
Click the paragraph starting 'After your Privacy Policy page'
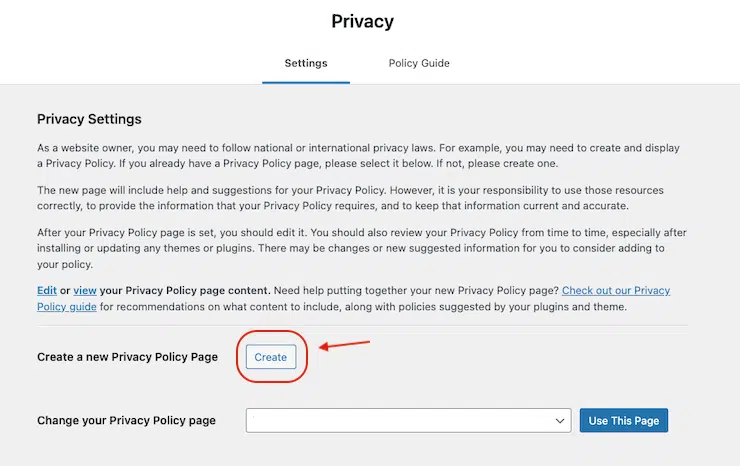tap(350, 247)
